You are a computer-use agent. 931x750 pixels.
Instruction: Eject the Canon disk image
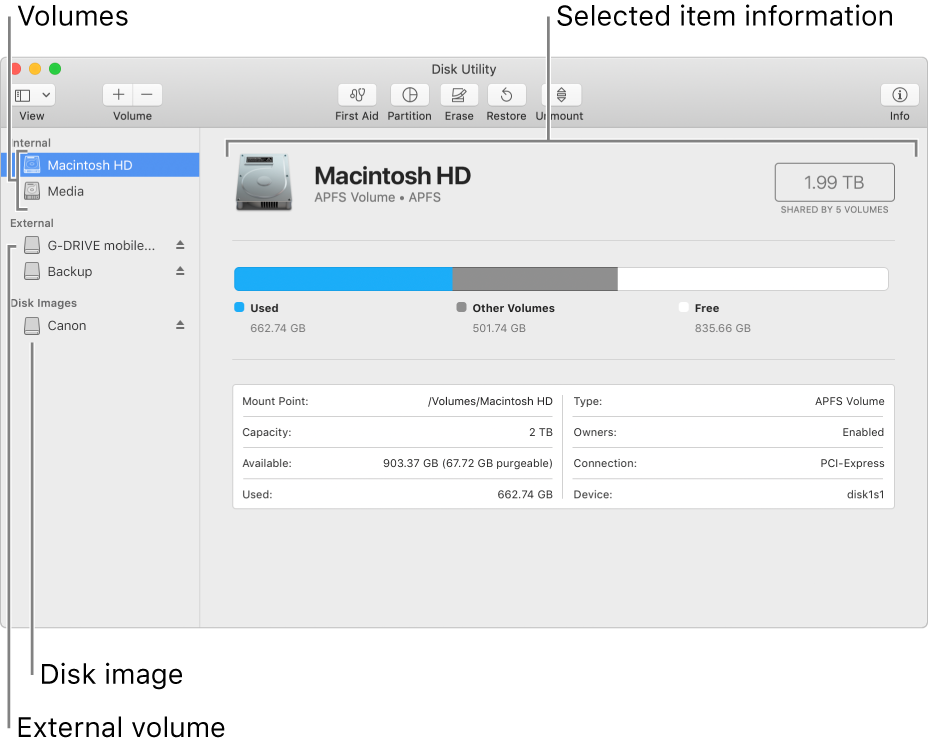pos(181,325)
